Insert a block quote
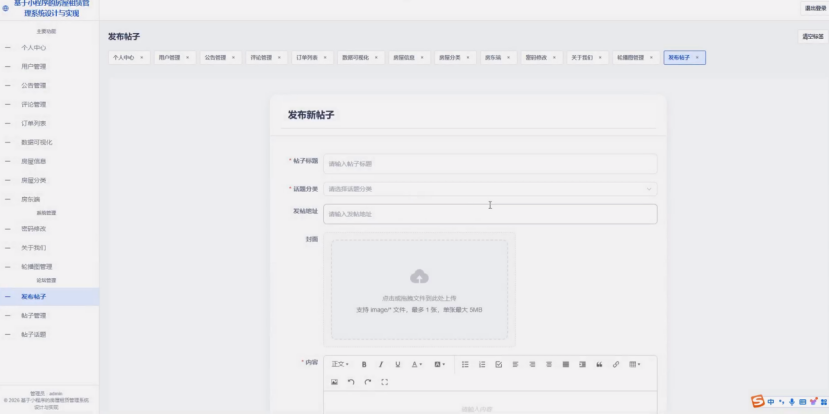This screenshot has width=829, height=414. 599,364
